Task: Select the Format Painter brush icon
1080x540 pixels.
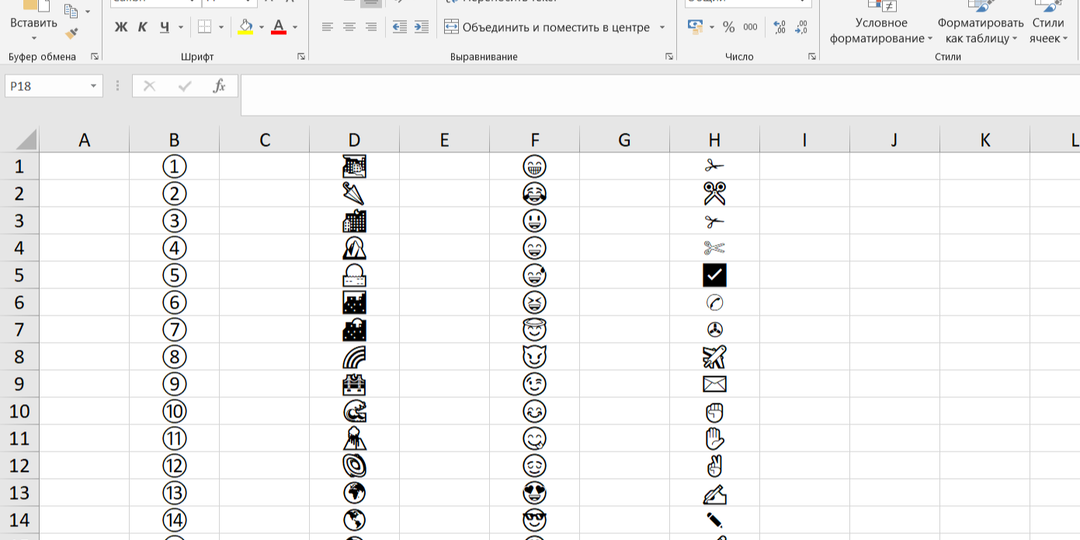Action: point(71,34)
